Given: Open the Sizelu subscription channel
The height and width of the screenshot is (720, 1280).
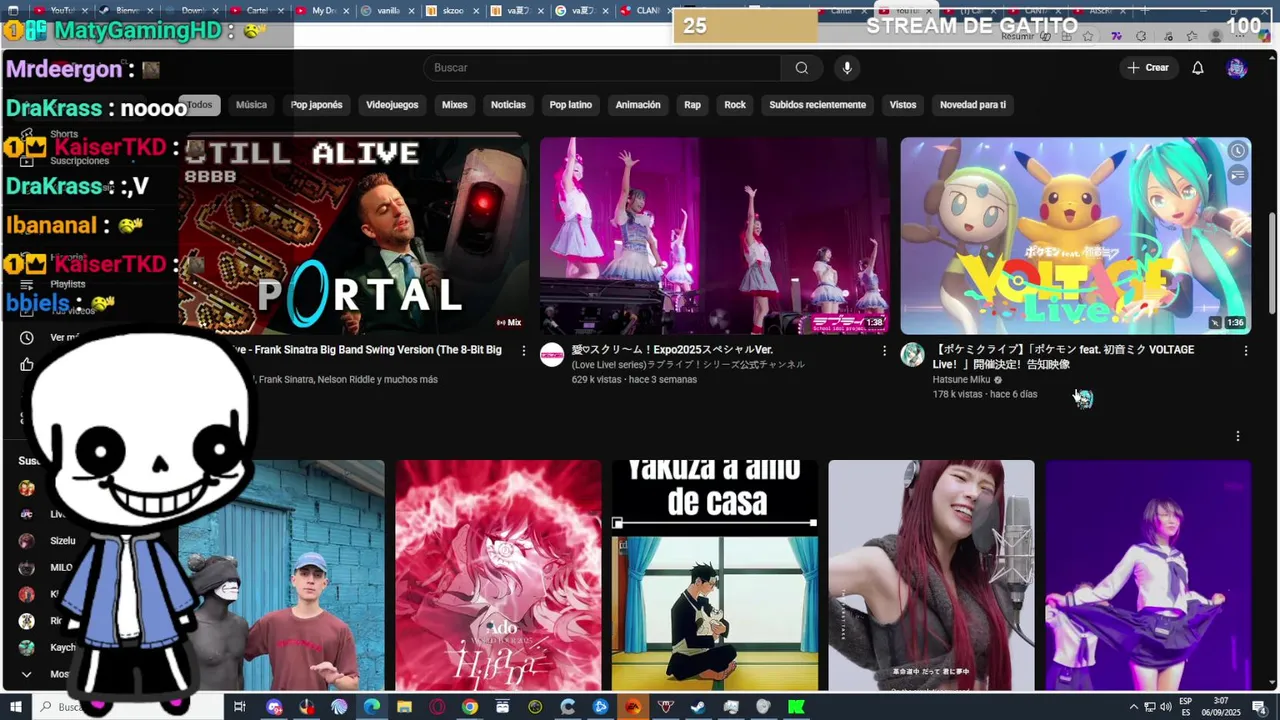Looking at the screenshot, I should [x=63, y=541].
